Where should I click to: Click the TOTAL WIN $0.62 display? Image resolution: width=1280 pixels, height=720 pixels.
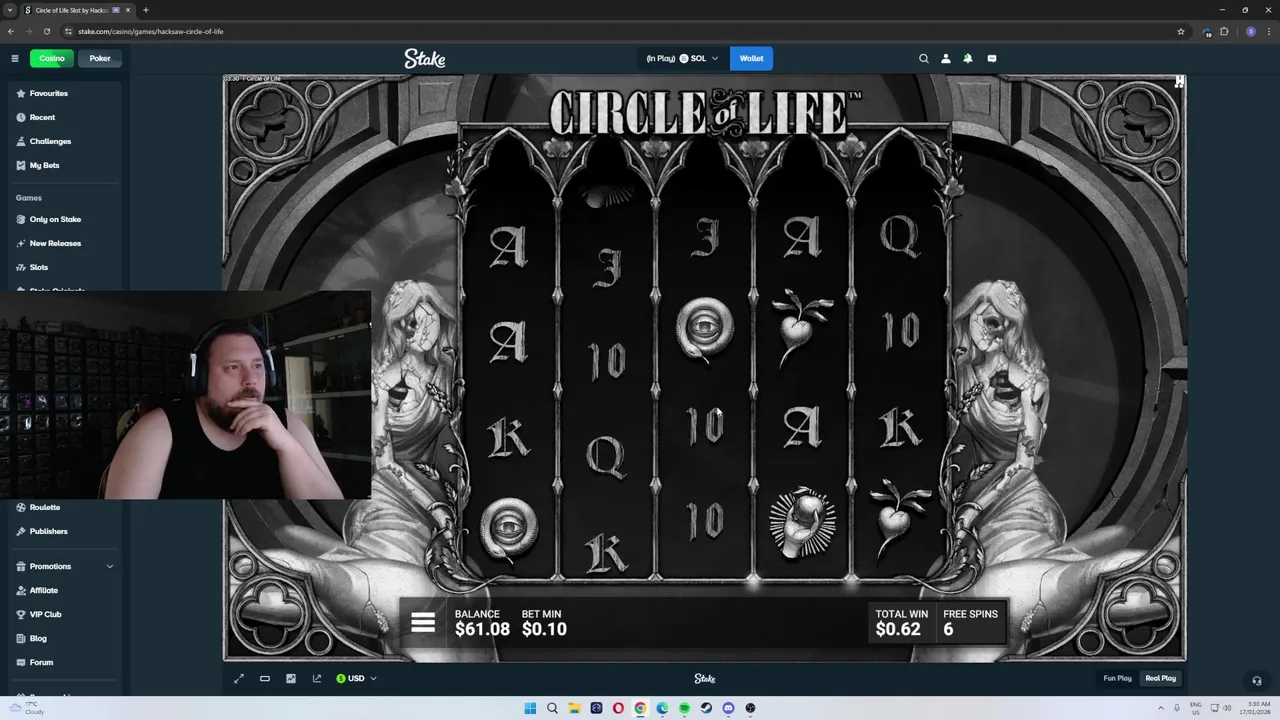tap(901, 623)
